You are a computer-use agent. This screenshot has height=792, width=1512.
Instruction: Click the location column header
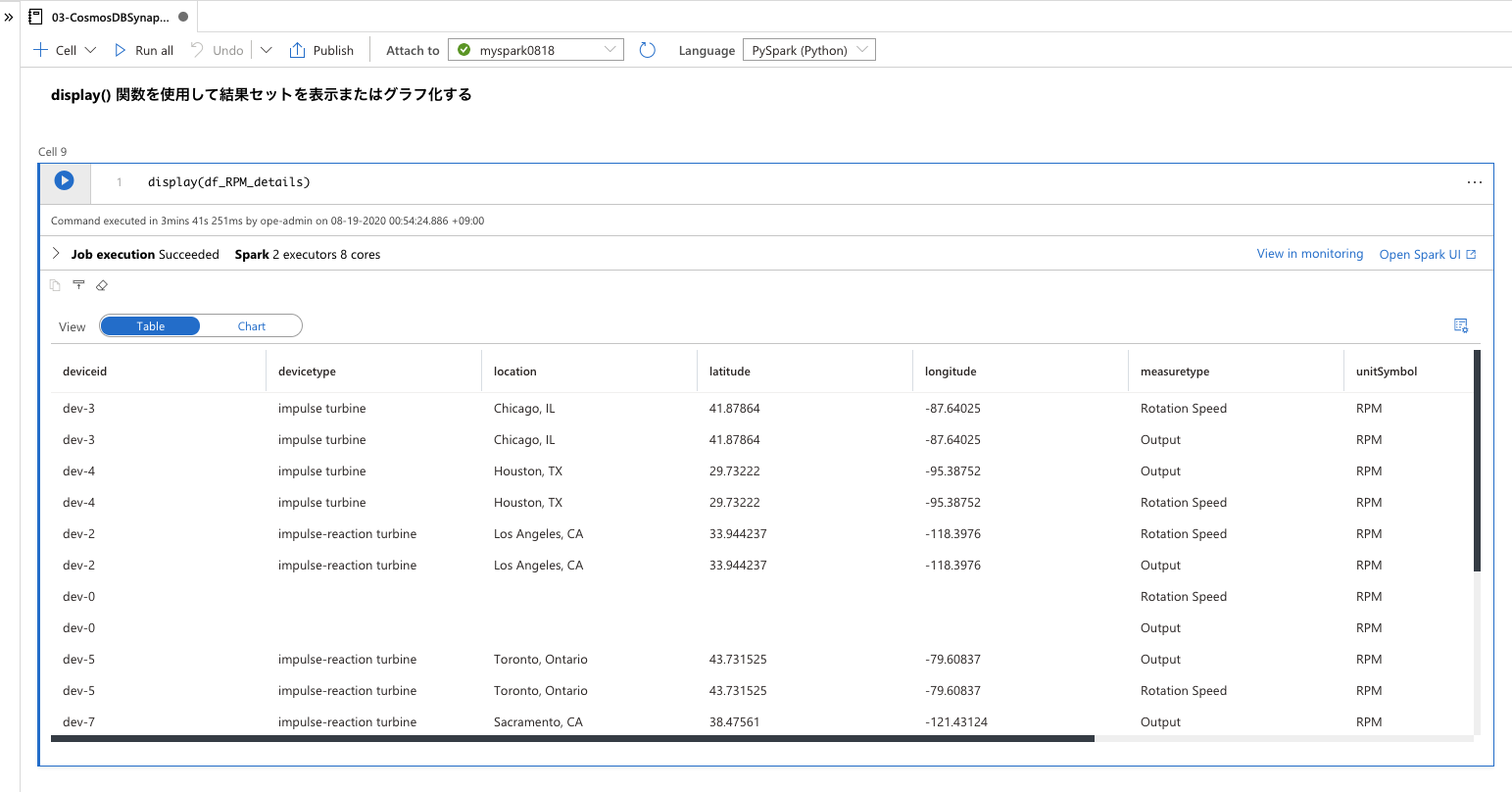click(x=515, y=371)
